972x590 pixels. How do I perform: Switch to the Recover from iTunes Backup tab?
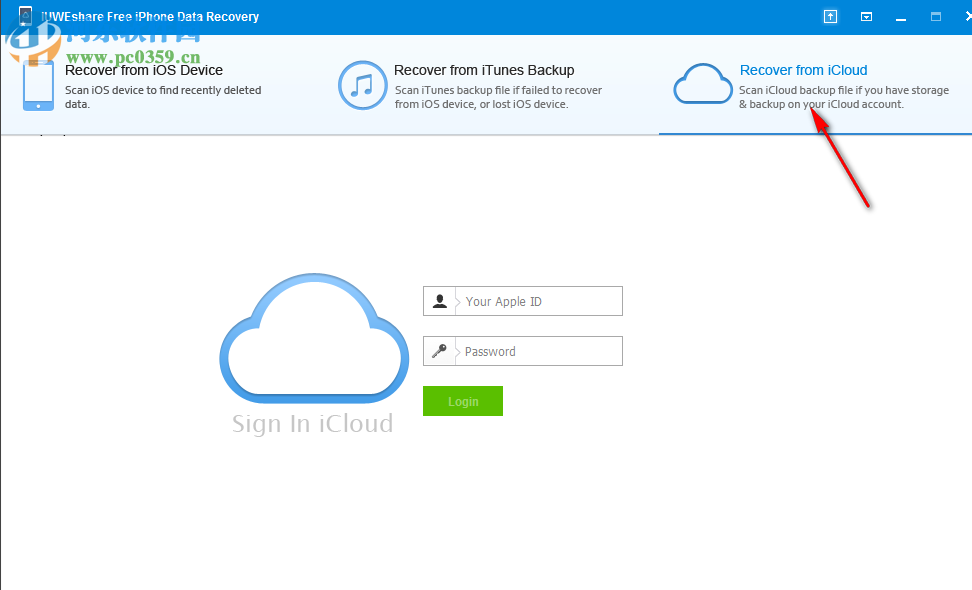tap(485, 70)
